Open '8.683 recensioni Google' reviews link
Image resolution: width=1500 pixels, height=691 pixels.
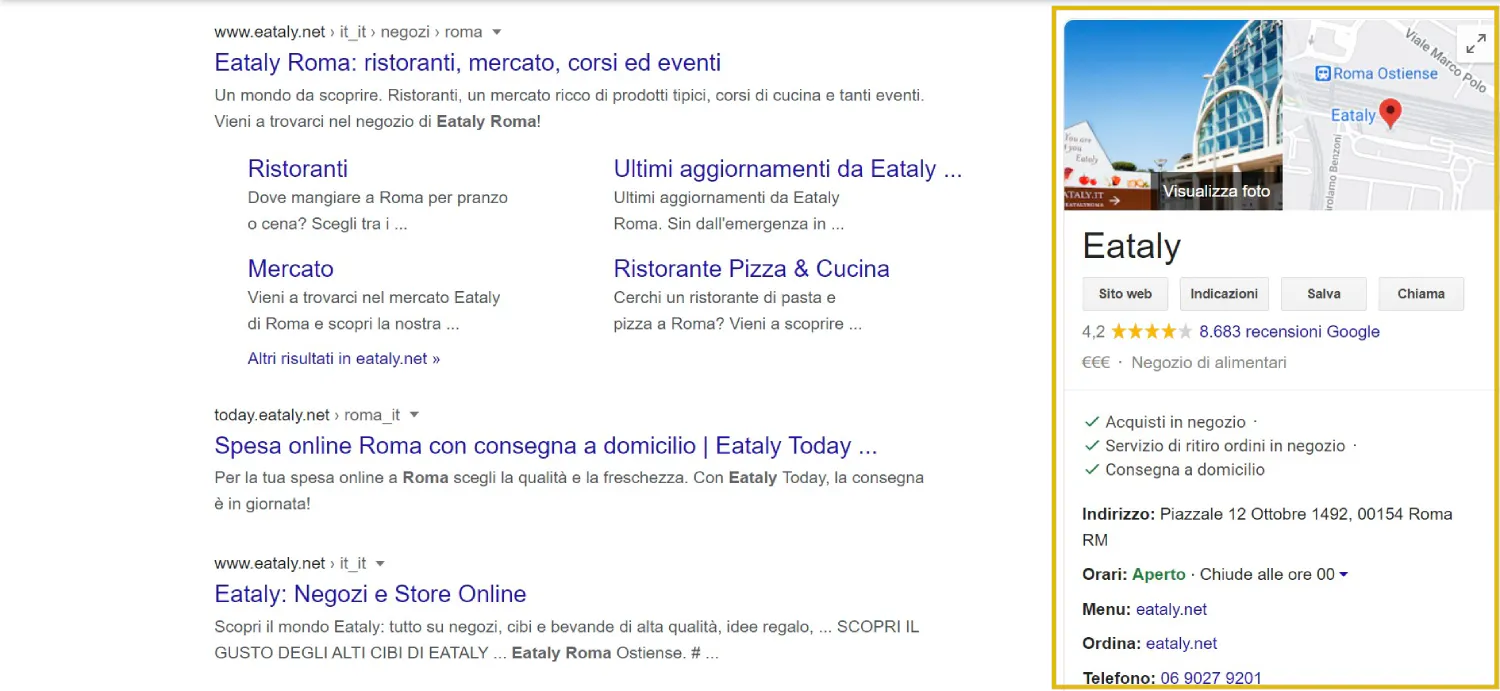pos(1289,331)
